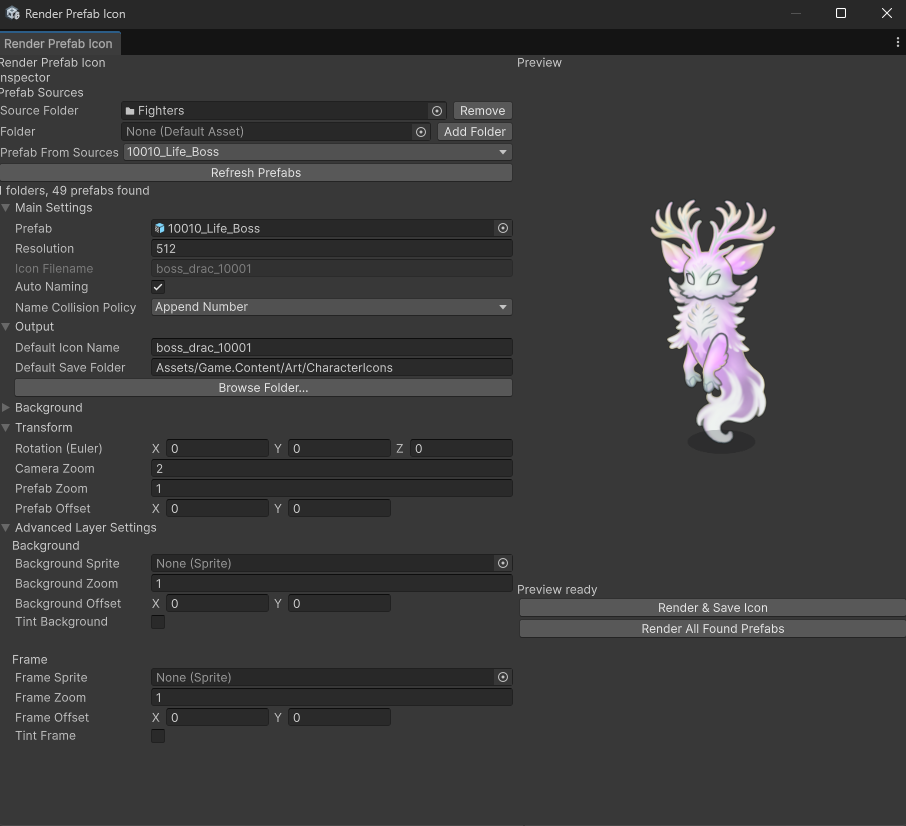
Task: Click the Resolution field showing 512
Action: 332,248
